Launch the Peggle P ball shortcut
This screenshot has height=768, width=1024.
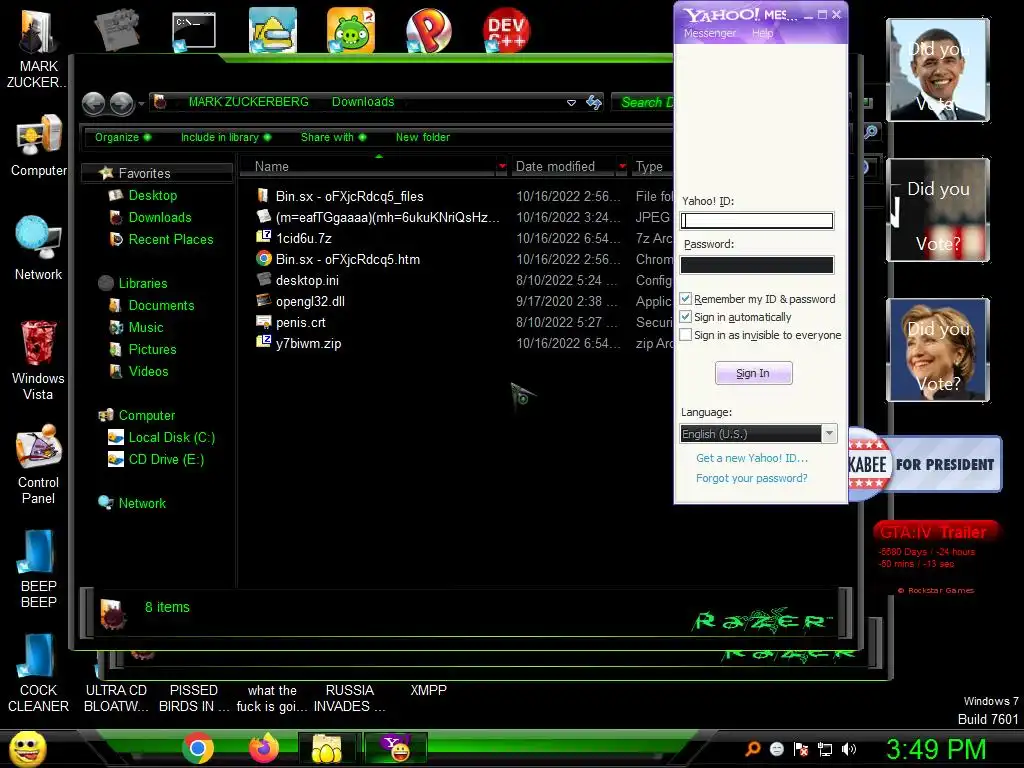(428, 30)
